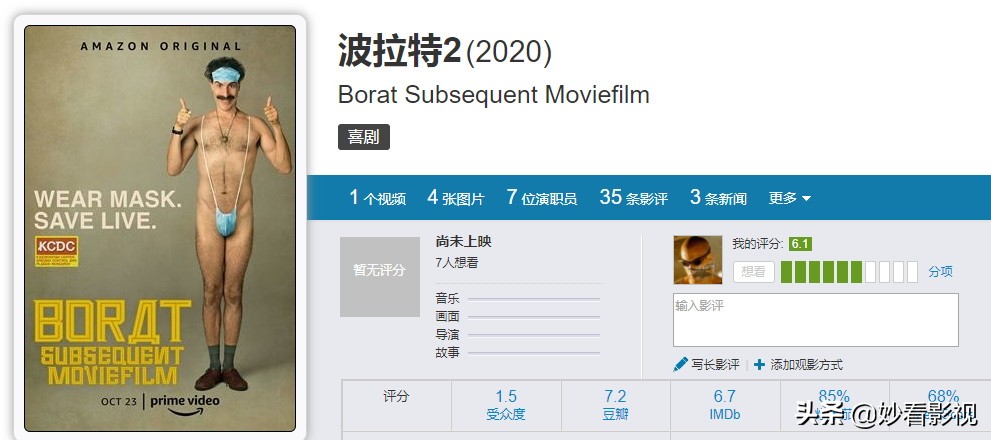Open the 1 个视频 tab
The width and height of the screenshot is (991, 440).
pos(377,198)
